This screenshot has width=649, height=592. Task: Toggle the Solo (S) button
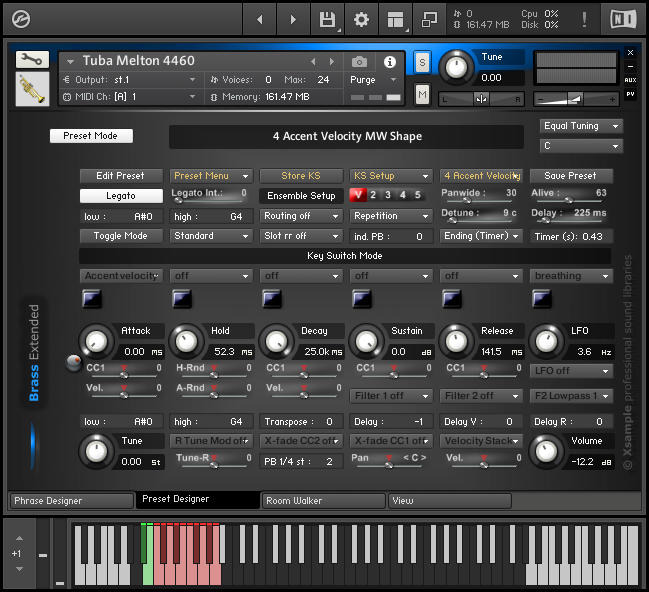click(x=422, y=62)
